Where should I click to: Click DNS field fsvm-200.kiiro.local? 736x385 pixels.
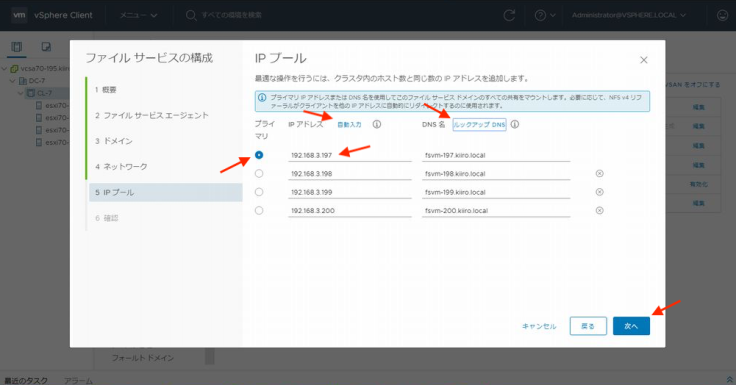point(496,210)
